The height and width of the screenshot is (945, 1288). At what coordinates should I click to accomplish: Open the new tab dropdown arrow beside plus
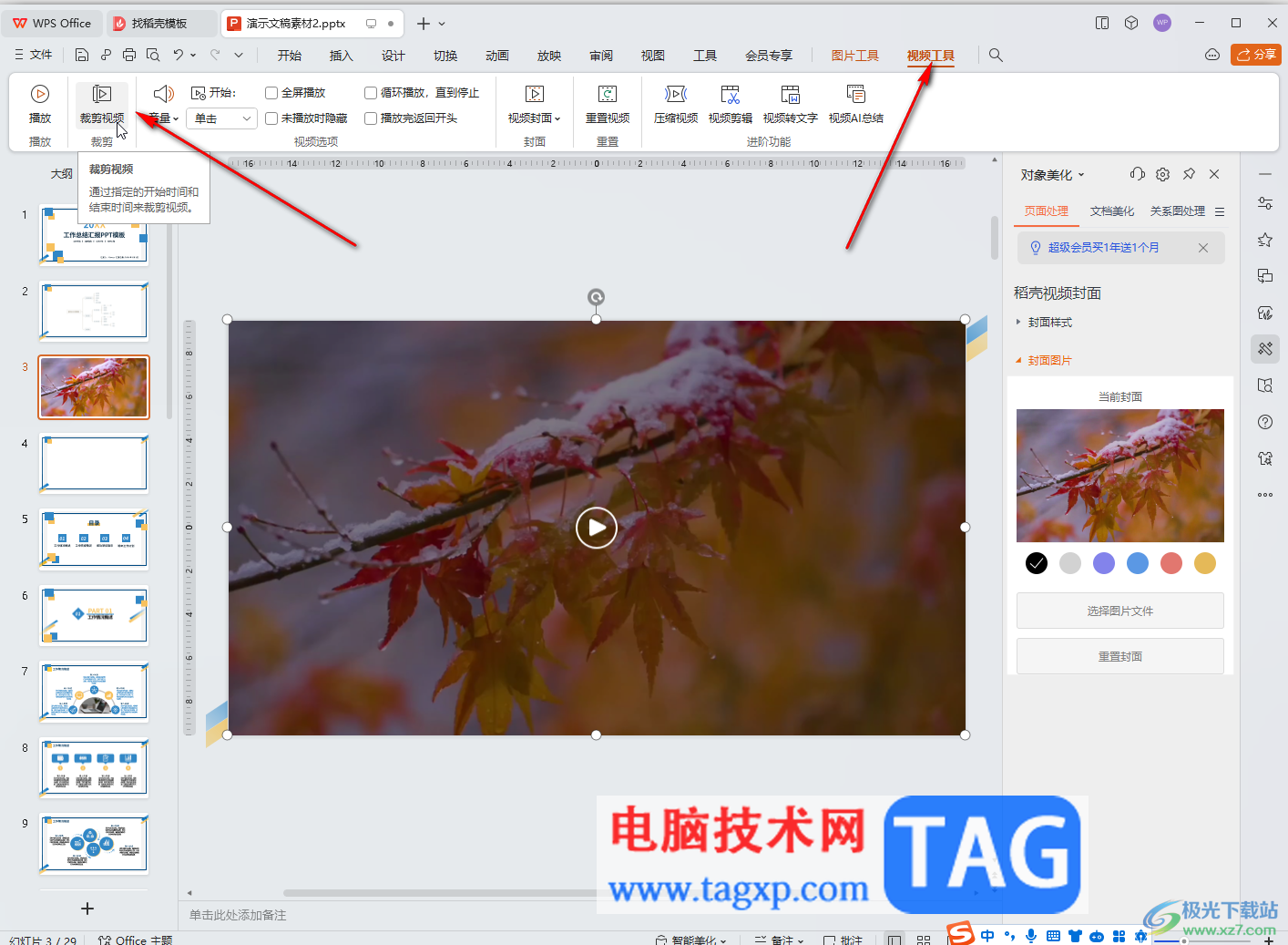442,24
